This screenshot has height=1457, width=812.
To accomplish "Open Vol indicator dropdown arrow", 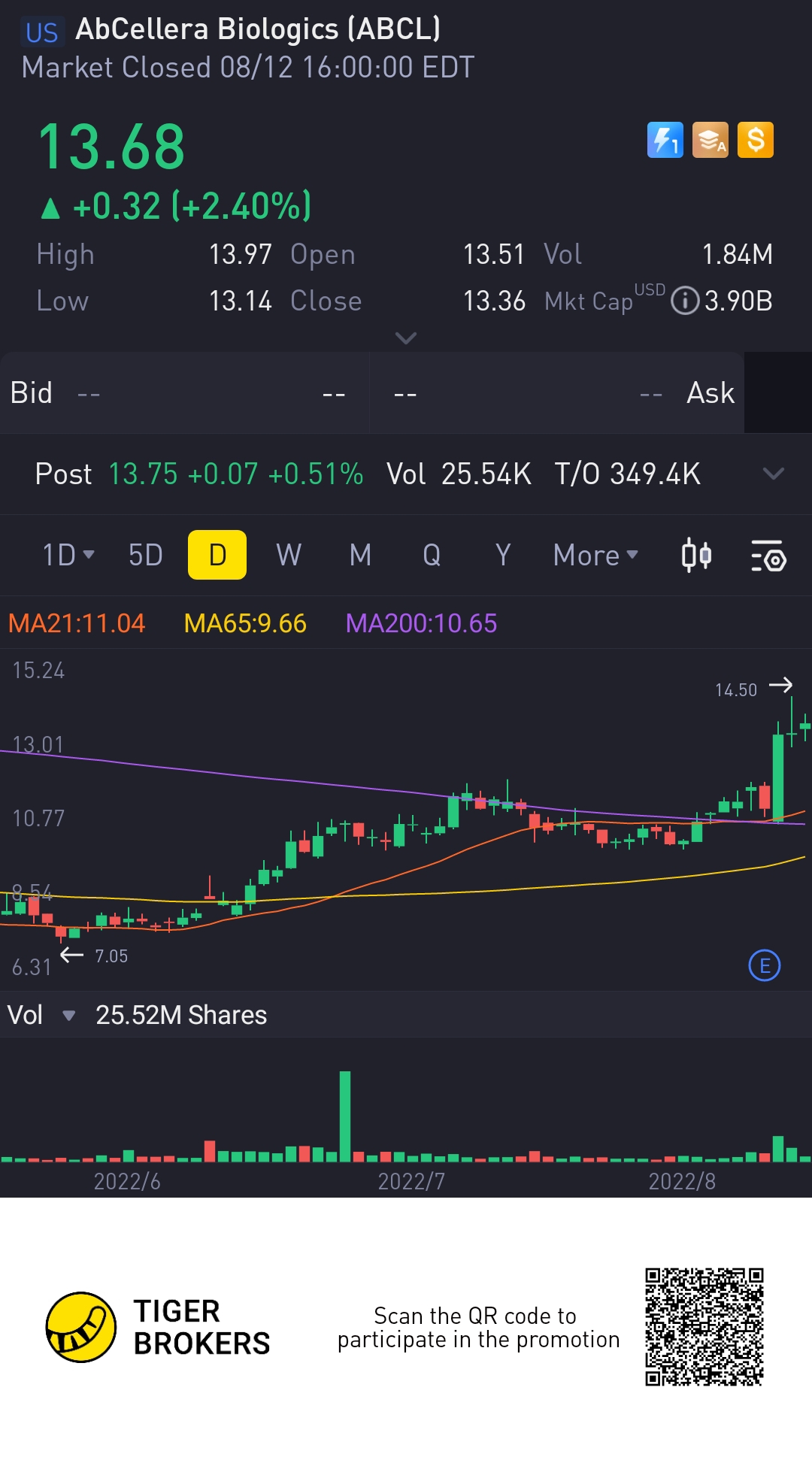I will click(68, 1016).
